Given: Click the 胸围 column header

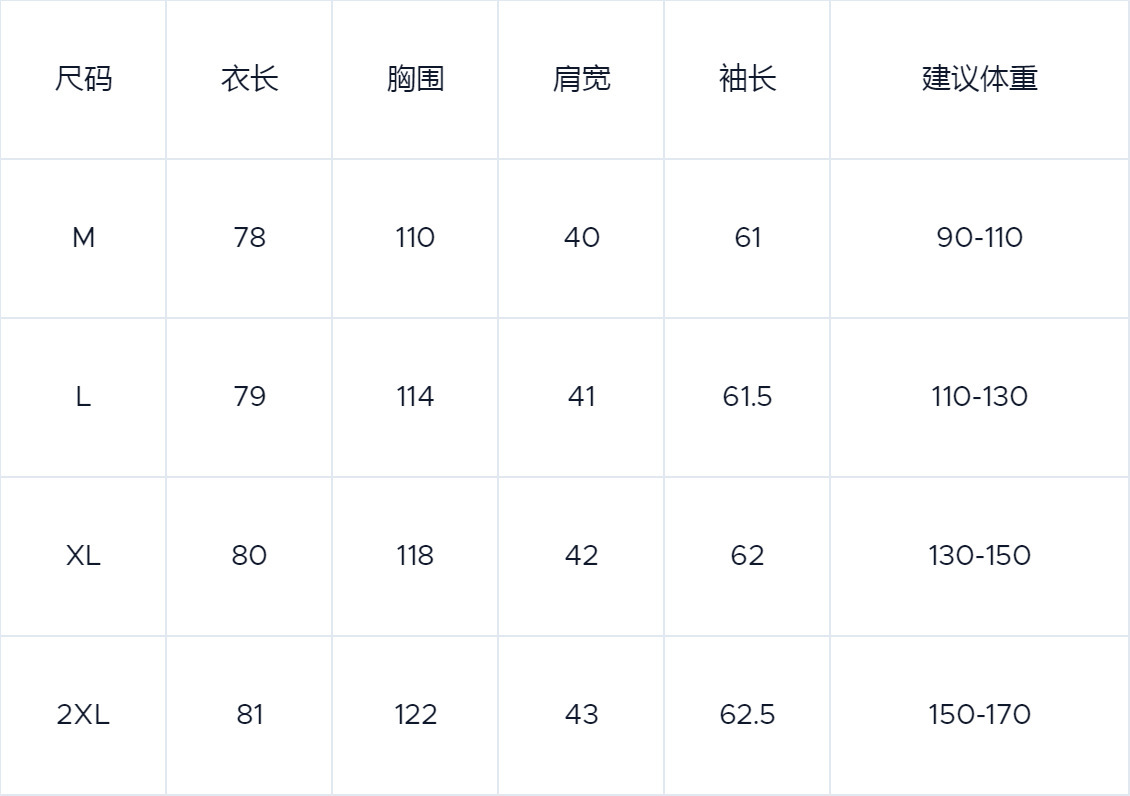Looking at the screenshot, I should [415, 79].
